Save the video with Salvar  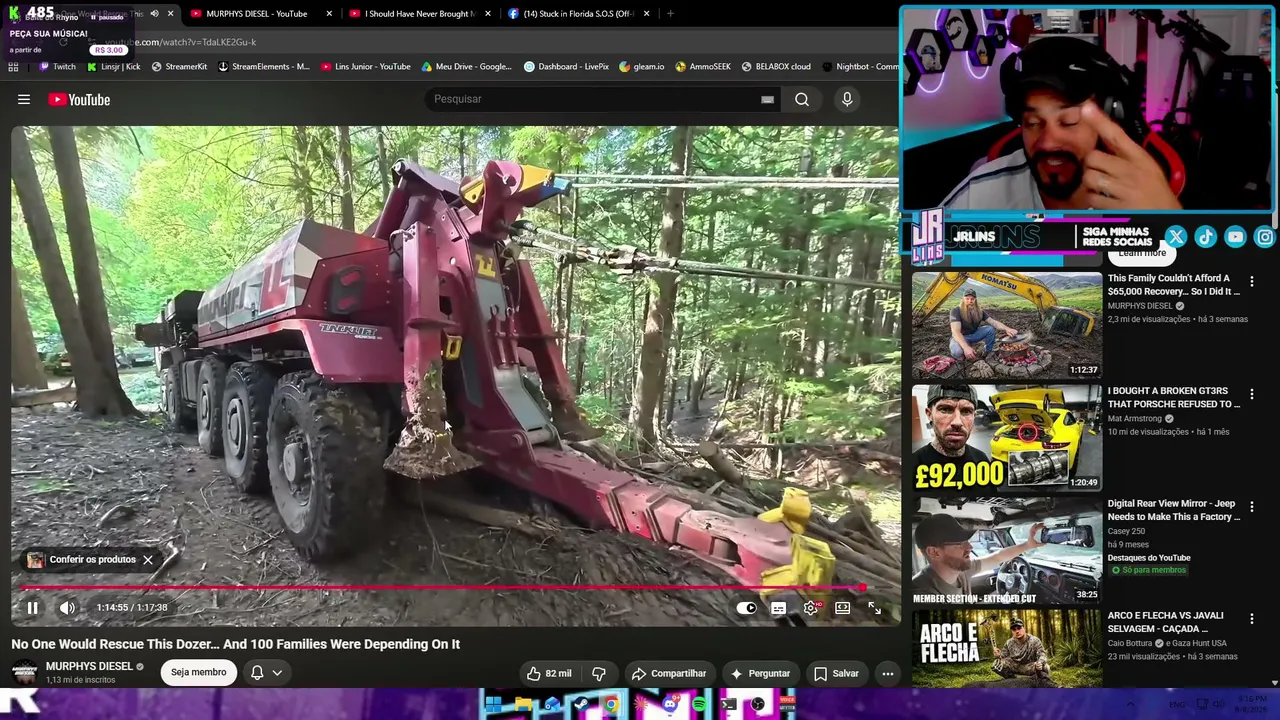(836, 673)
